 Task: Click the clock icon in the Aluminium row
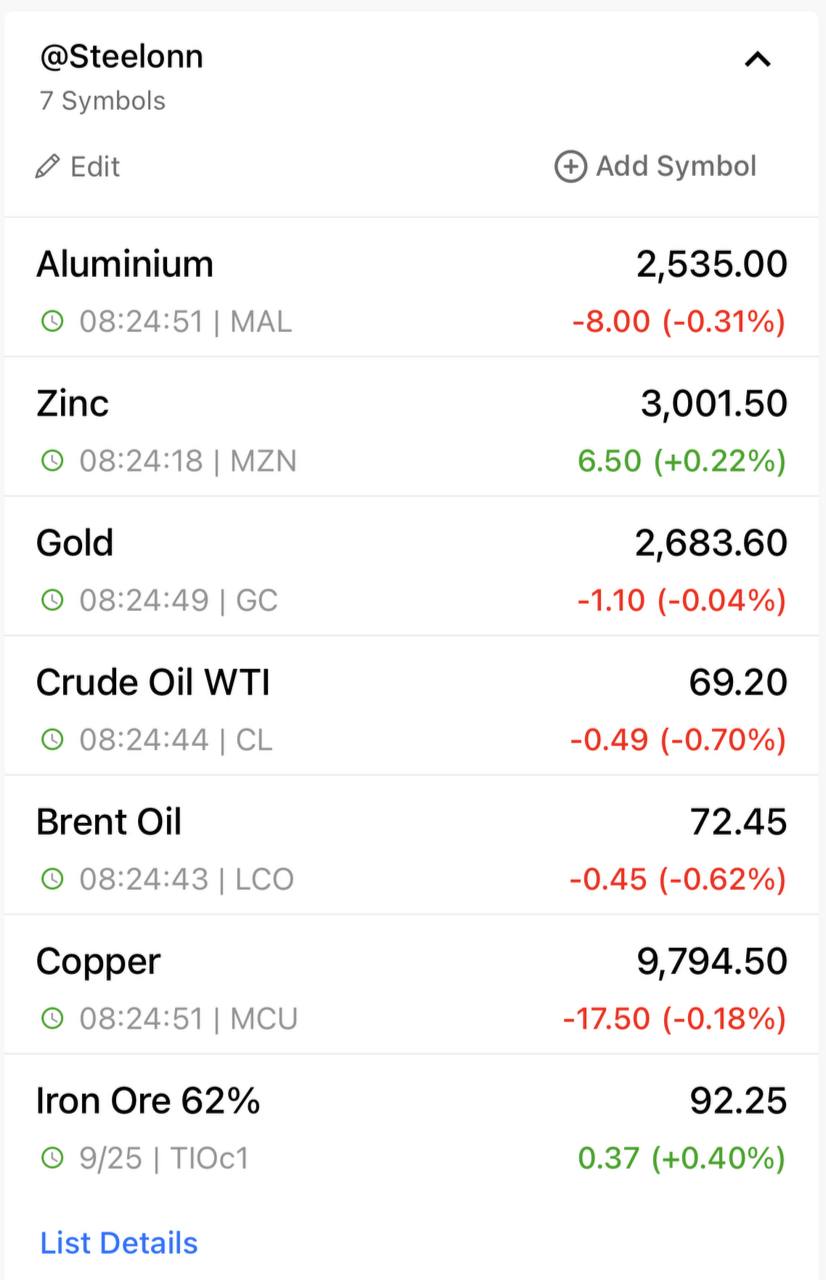[51, 322]
